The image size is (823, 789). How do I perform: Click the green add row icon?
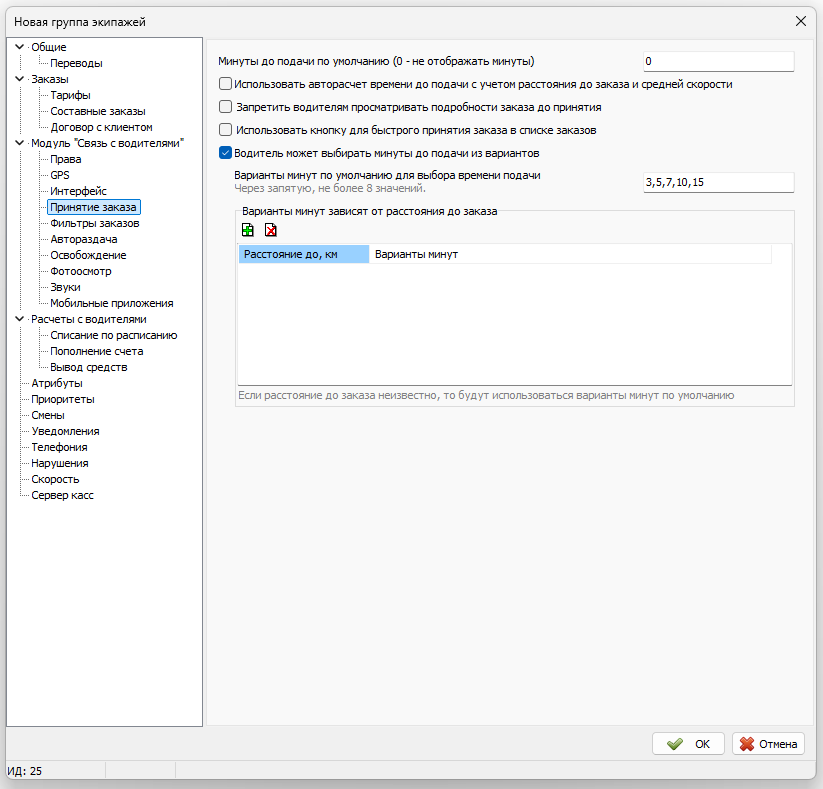pyautogui.click(x=248, y=230)
